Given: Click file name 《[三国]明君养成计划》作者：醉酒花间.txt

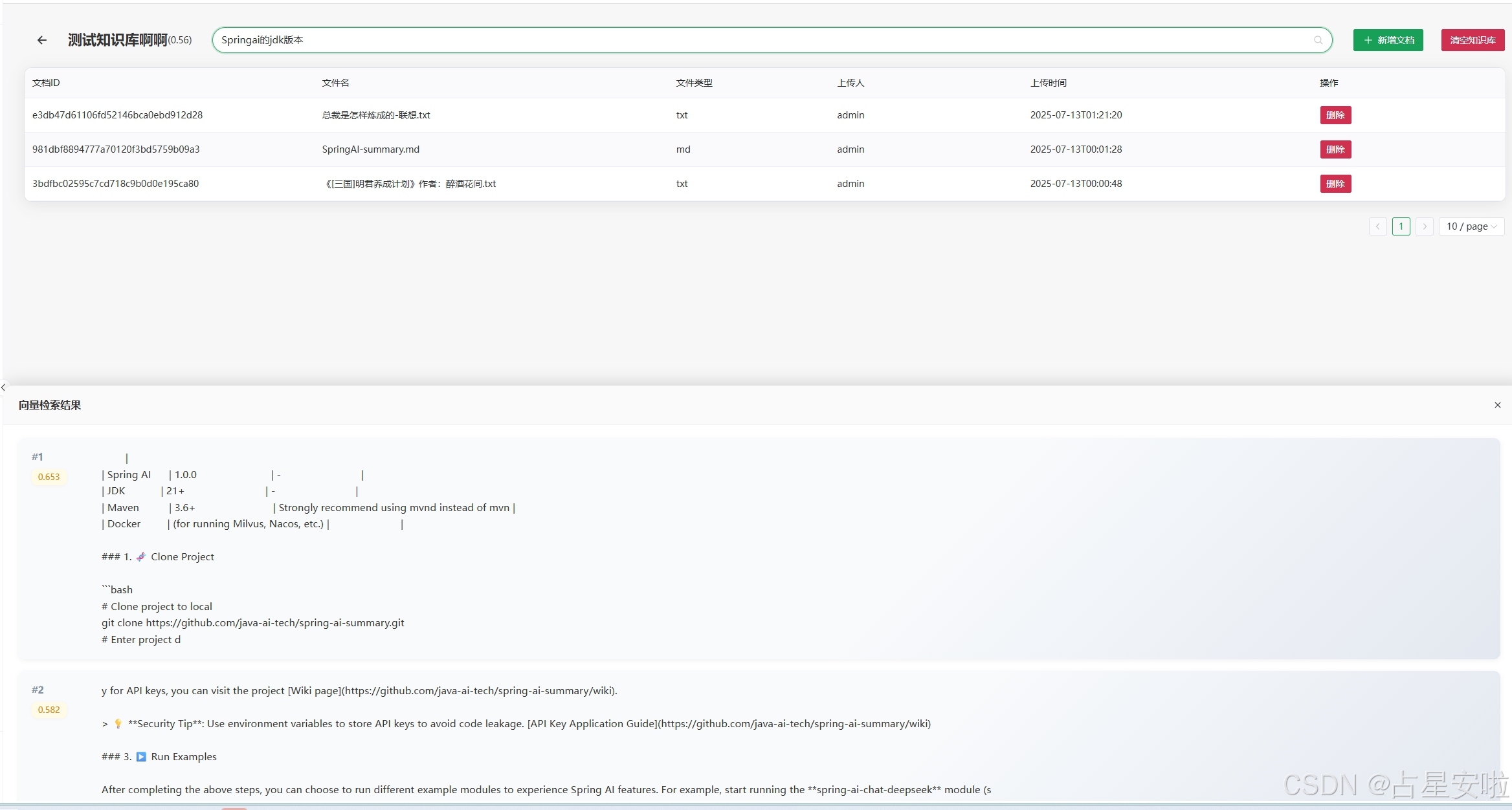Looking at the screenshot, I should click(x=409, y=184).
